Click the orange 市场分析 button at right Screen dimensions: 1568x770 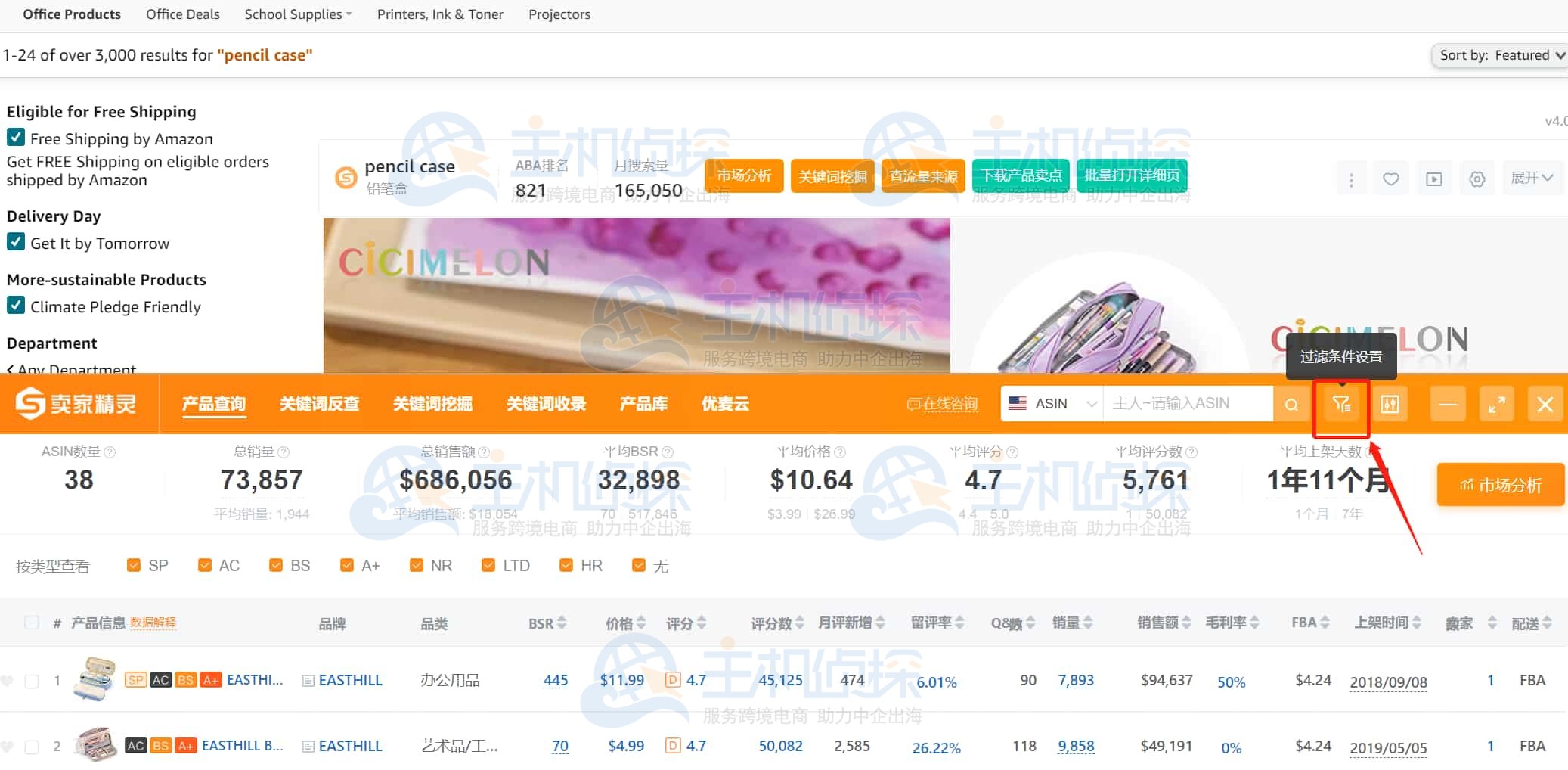coord(1500,485)
